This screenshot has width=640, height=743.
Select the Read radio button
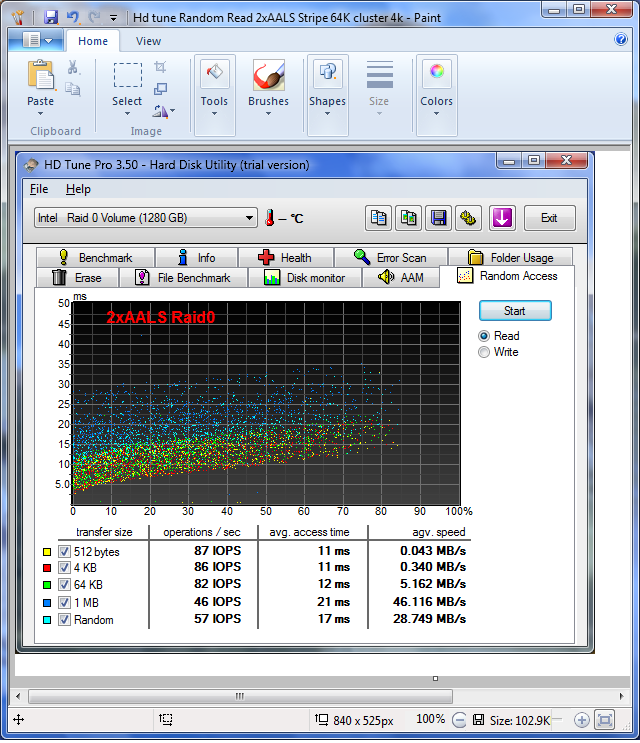(x=484, y=336)
